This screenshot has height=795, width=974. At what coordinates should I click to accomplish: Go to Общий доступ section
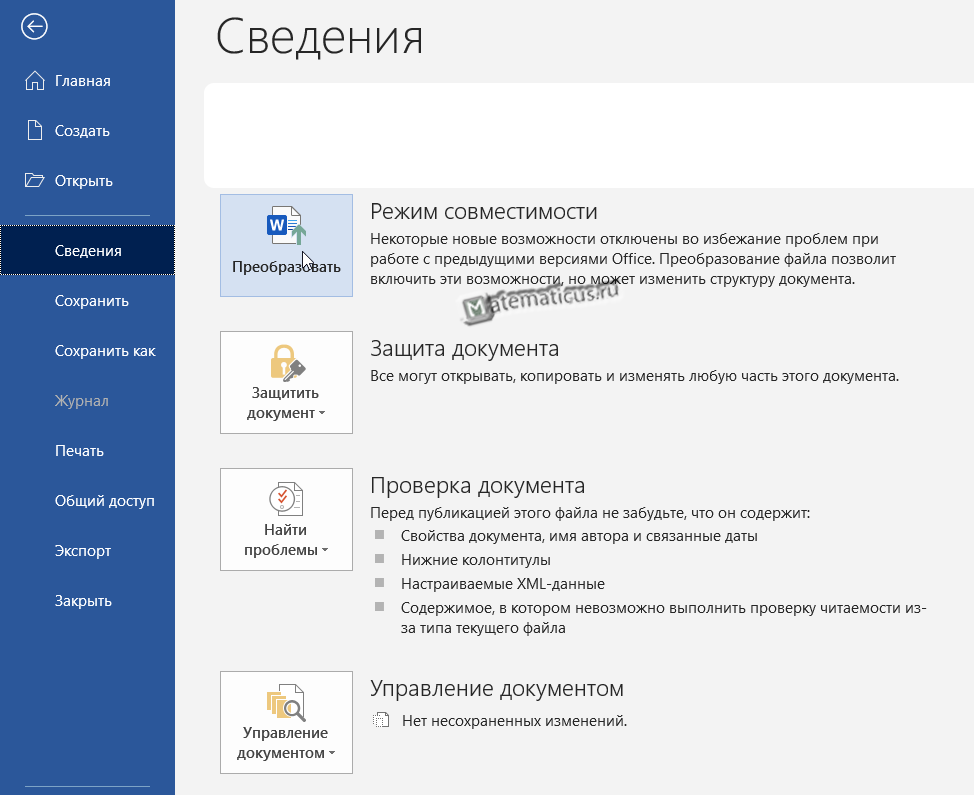[104, 501]
